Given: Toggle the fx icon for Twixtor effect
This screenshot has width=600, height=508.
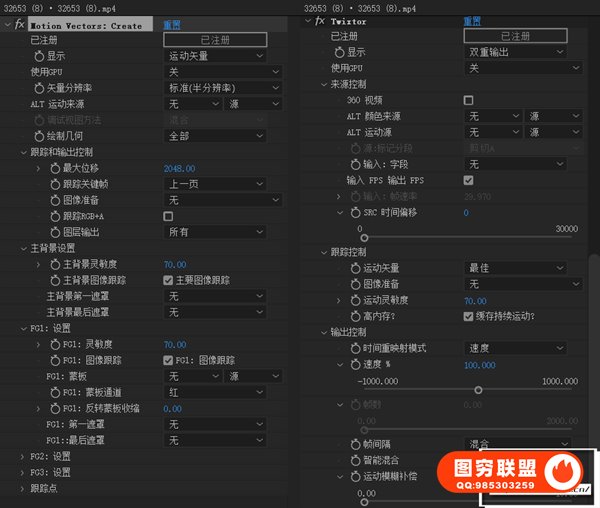Looking at the screenshot, I should (x=319, y=20).
